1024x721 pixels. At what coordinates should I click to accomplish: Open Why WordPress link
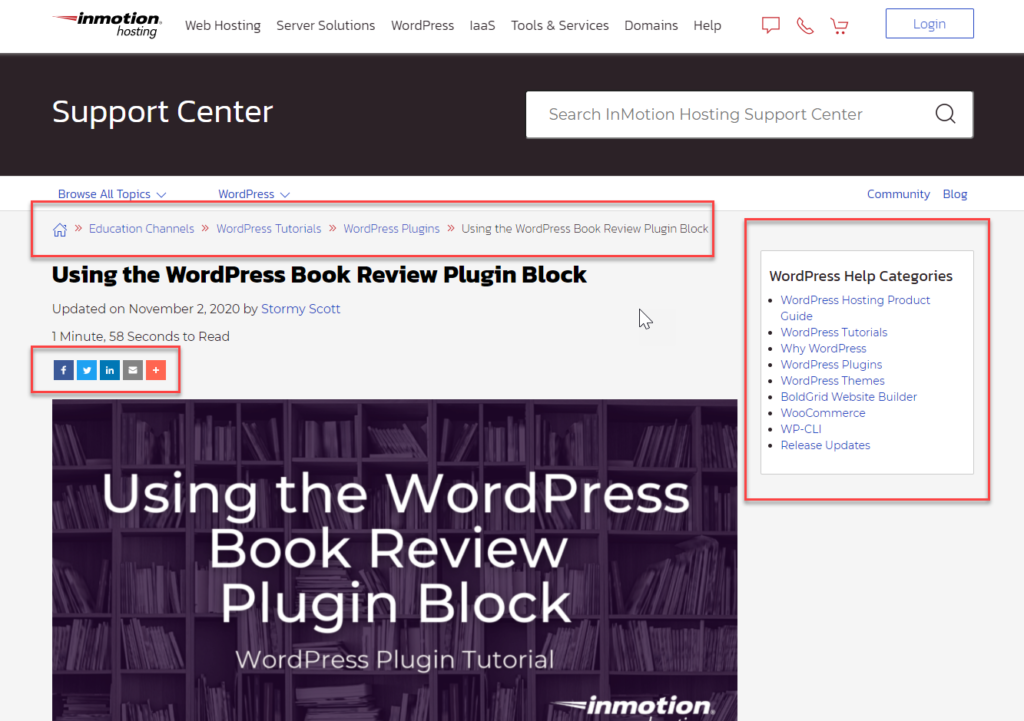pos(824,348)
